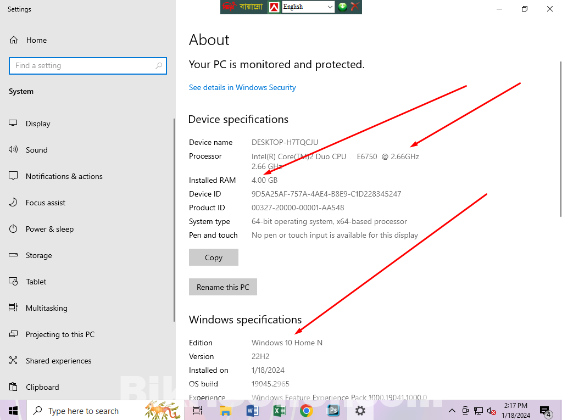Open File Explorer from the taskbar
Screen dimensions: 562x420
pyautogui.click(x=225, y=411)
